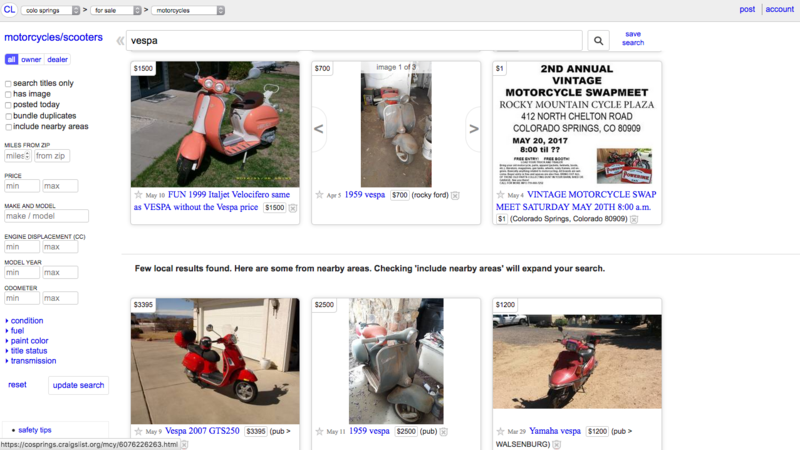Star the Vespa 2007 GTS250 listing
800x450 pixels.
point(138,431)
